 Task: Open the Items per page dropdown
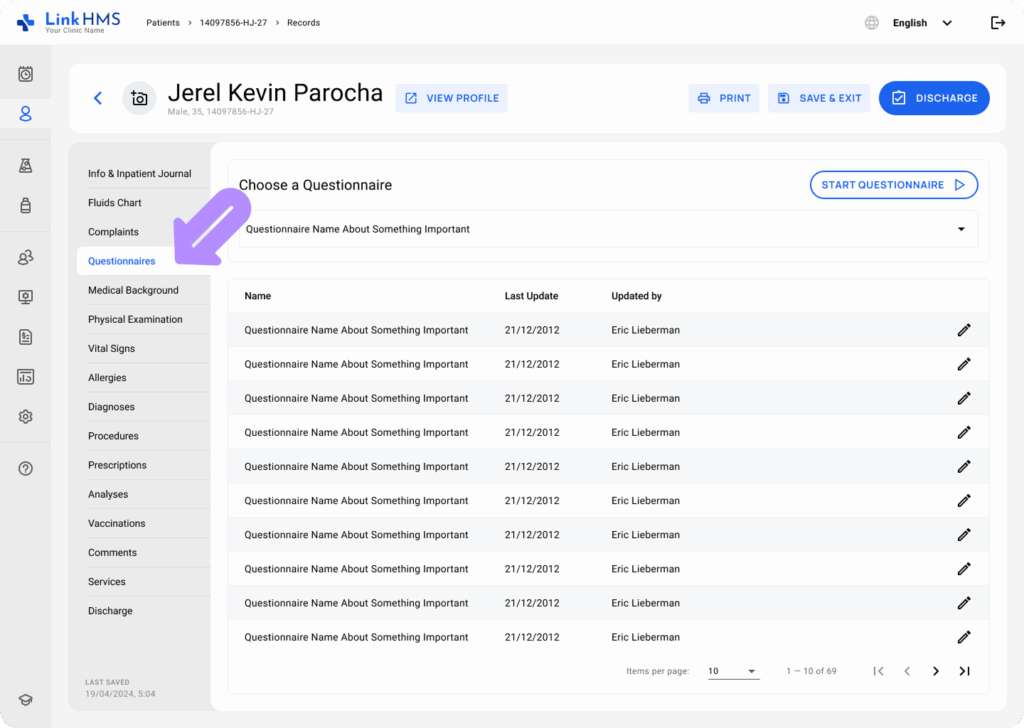tap(733, 671)
